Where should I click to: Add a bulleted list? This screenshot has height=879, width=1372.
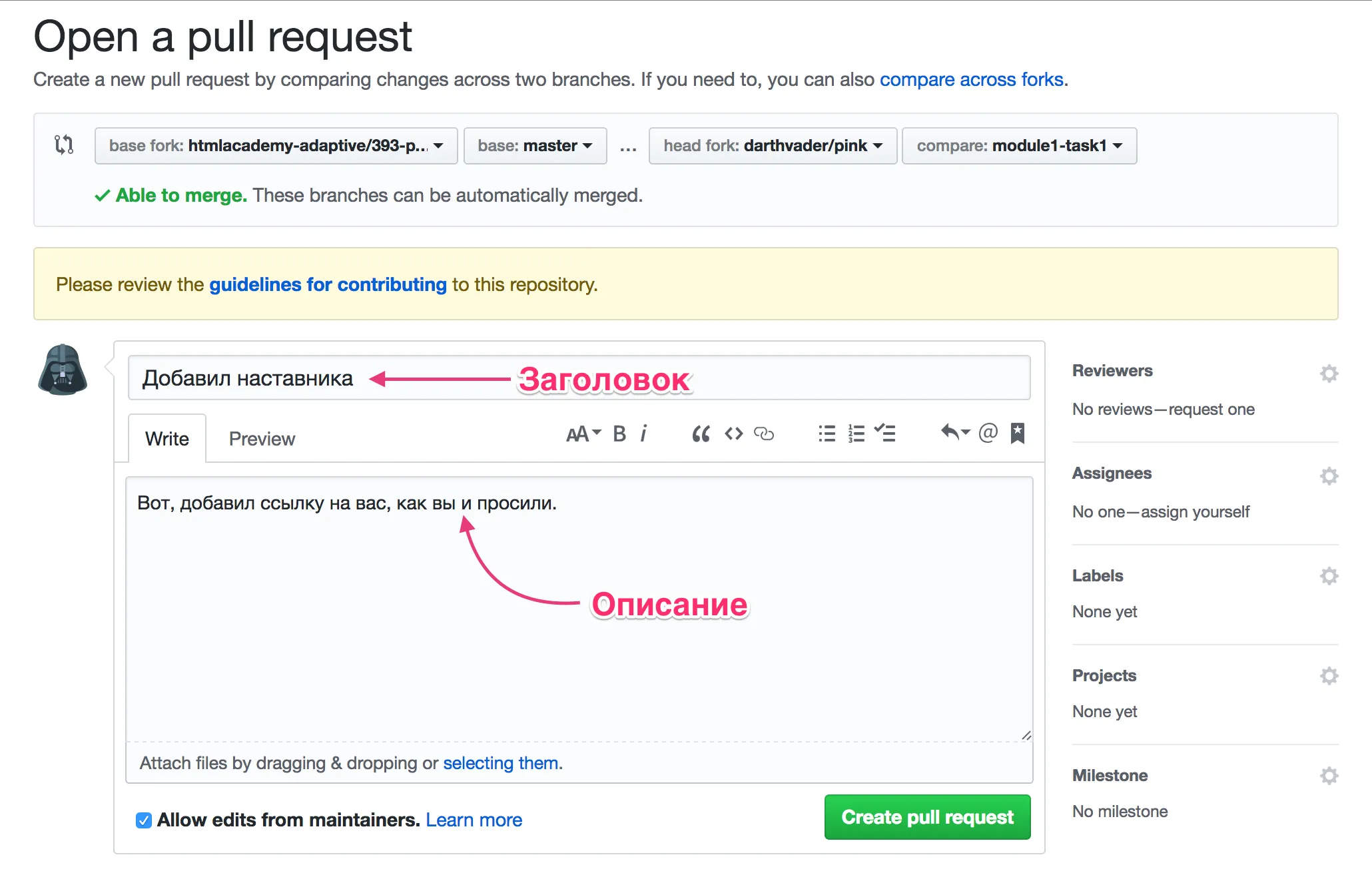pos(827,434)
